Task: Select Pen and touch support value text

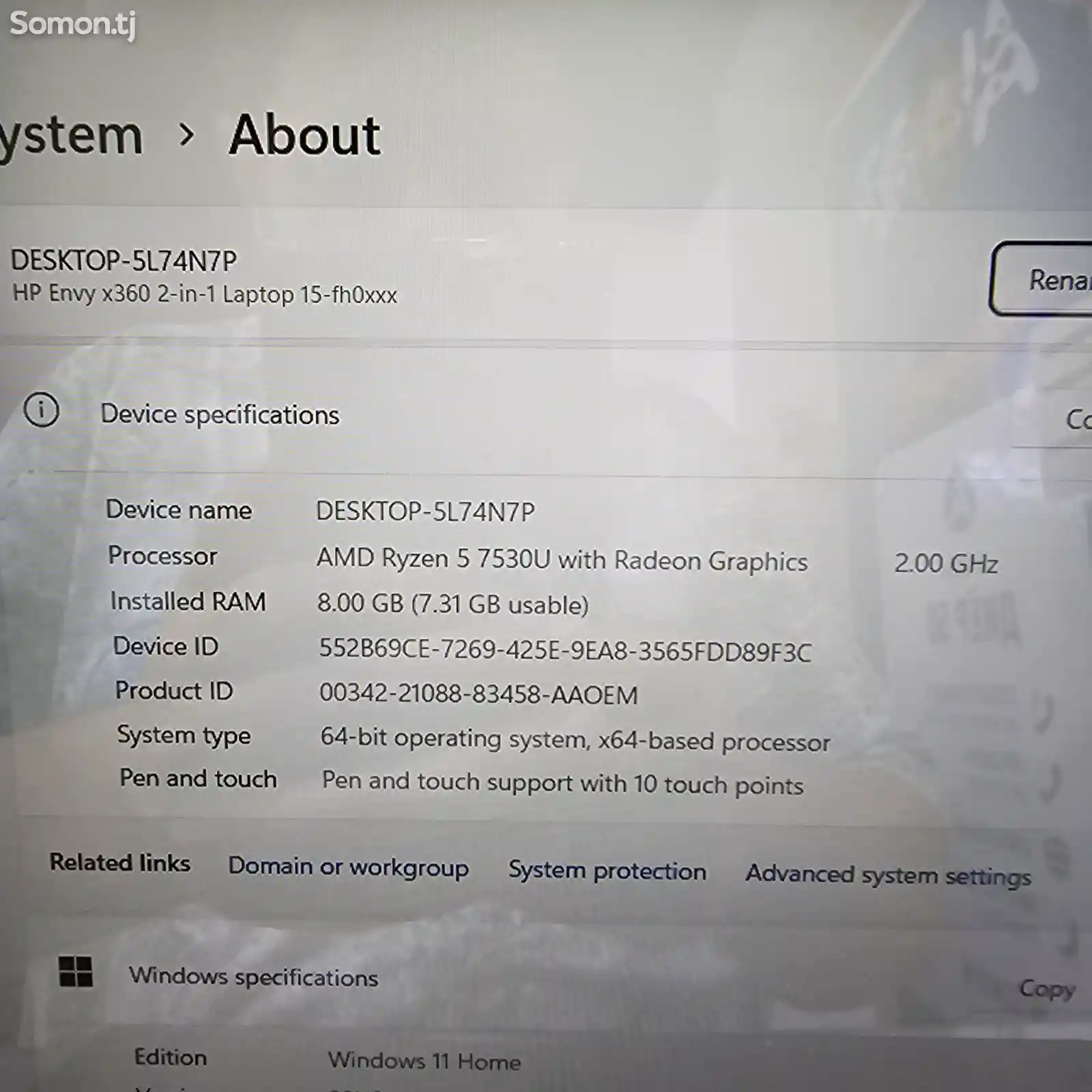Action: pyautogui.click(x=562, y=783)
